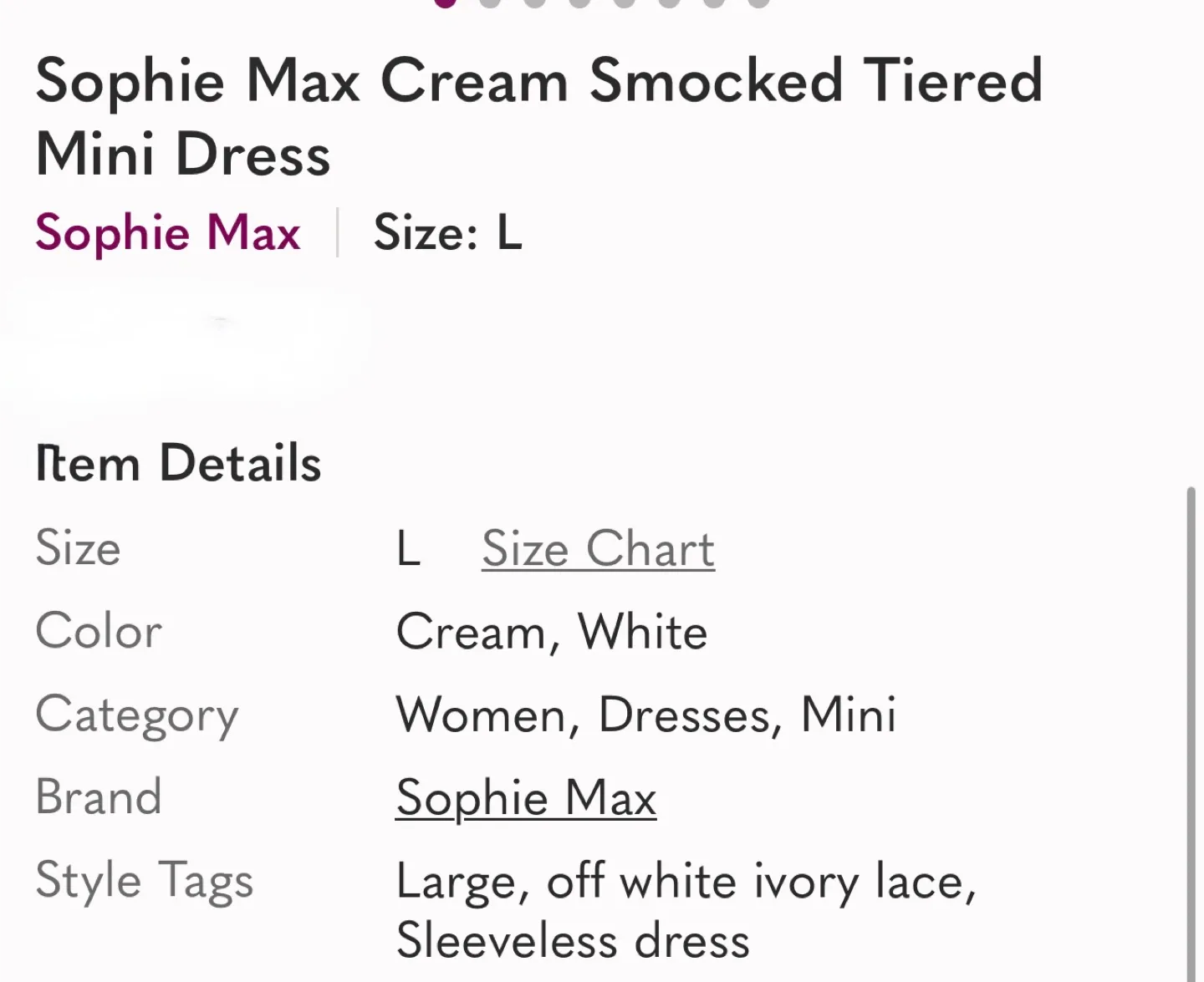Click the Size L value
This screenshot has height=982, width=1204.
409,549
